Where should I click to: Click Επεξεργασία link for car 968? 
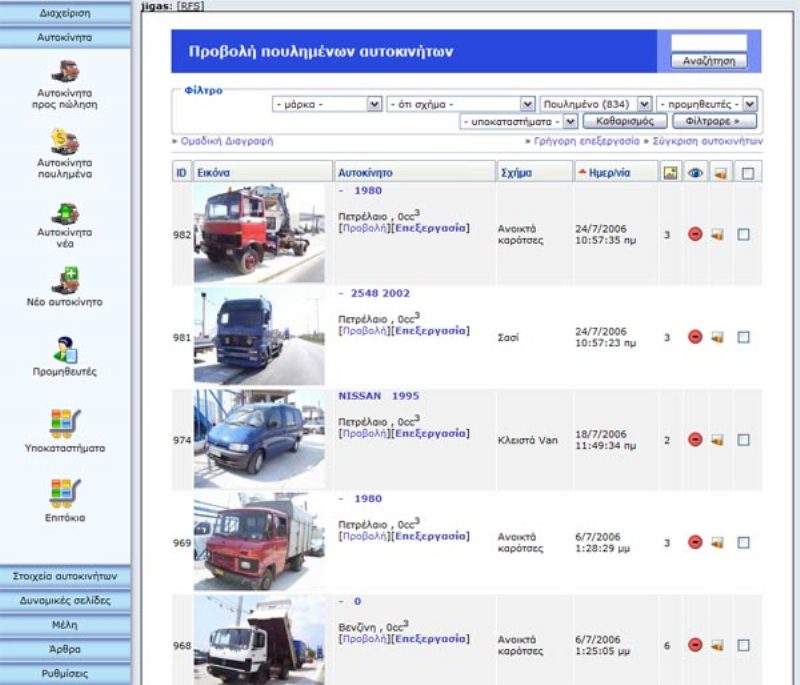tap(430, 639)
